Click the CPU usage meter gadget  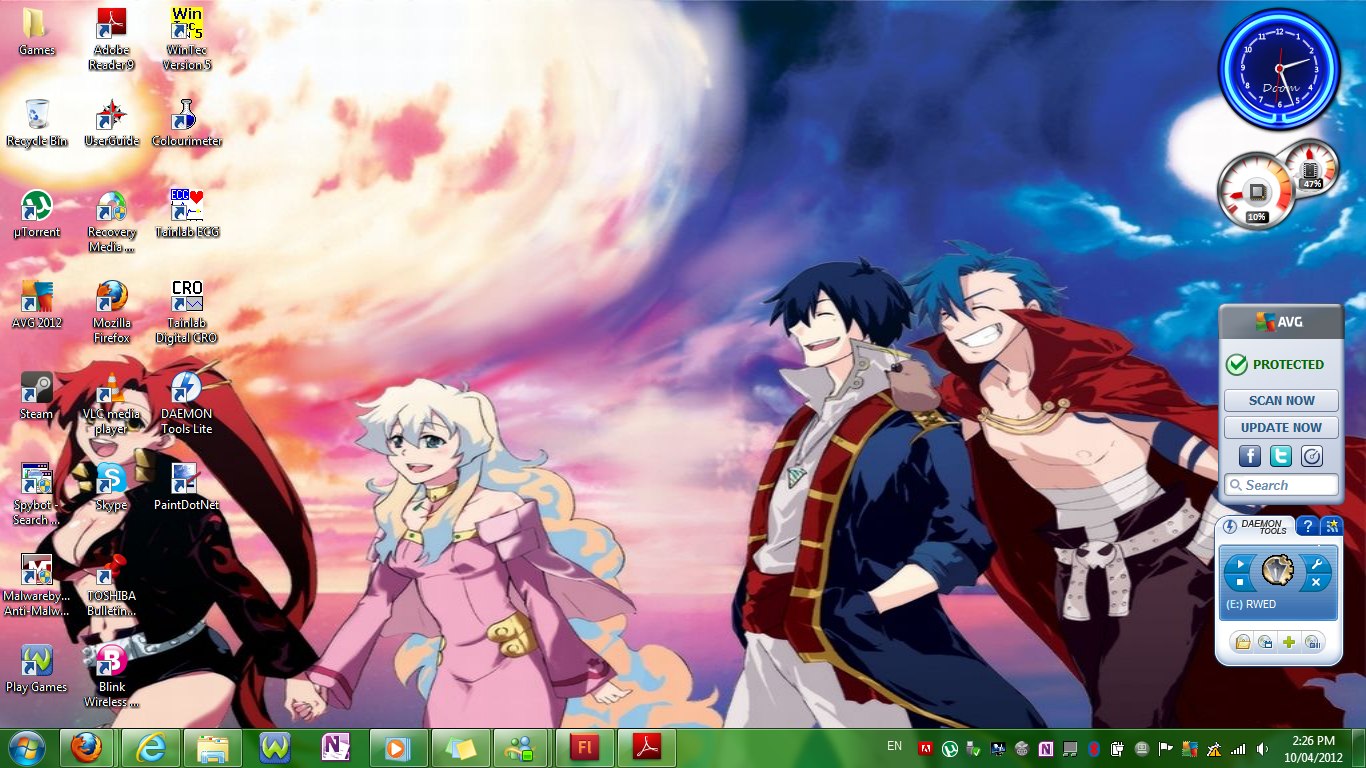point(1256,190)
